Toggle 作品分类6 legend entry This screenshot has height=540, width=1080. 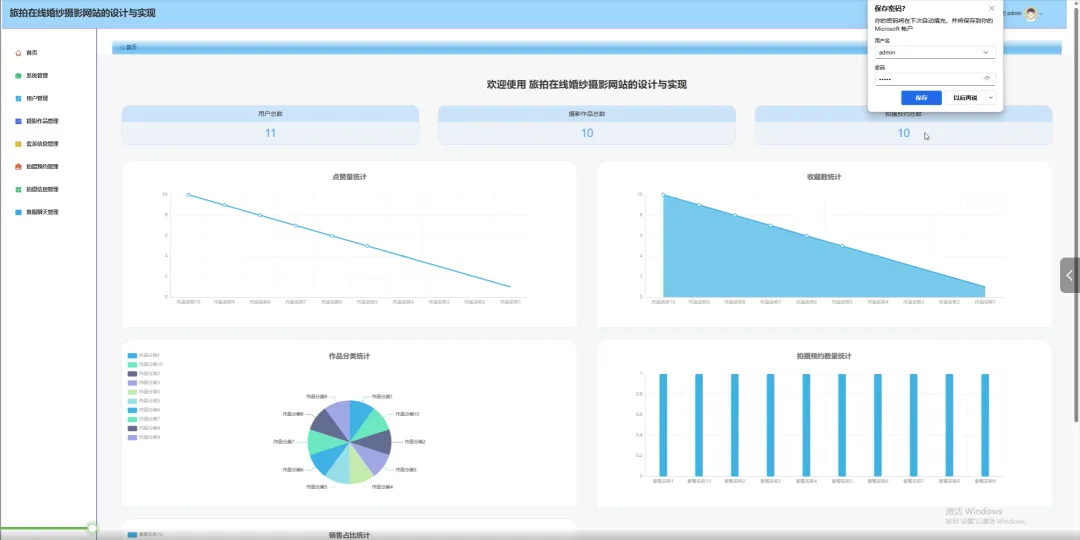144,410
